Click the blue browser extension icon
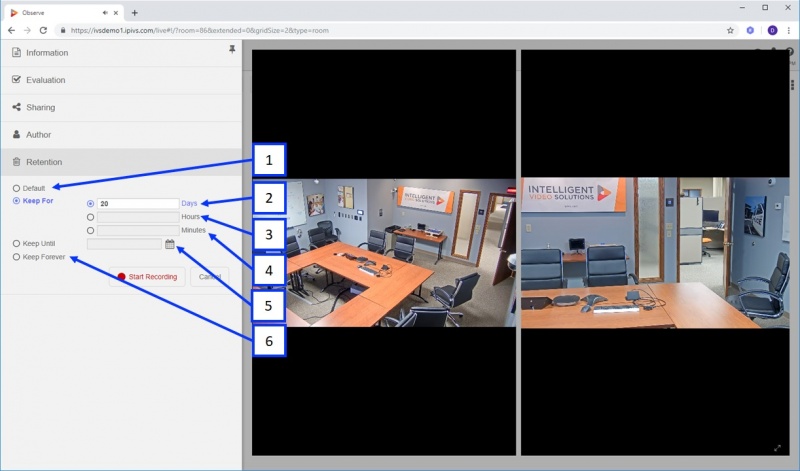Image resolution: width=800 pixels, height=471 pixels. coord(750,31)
